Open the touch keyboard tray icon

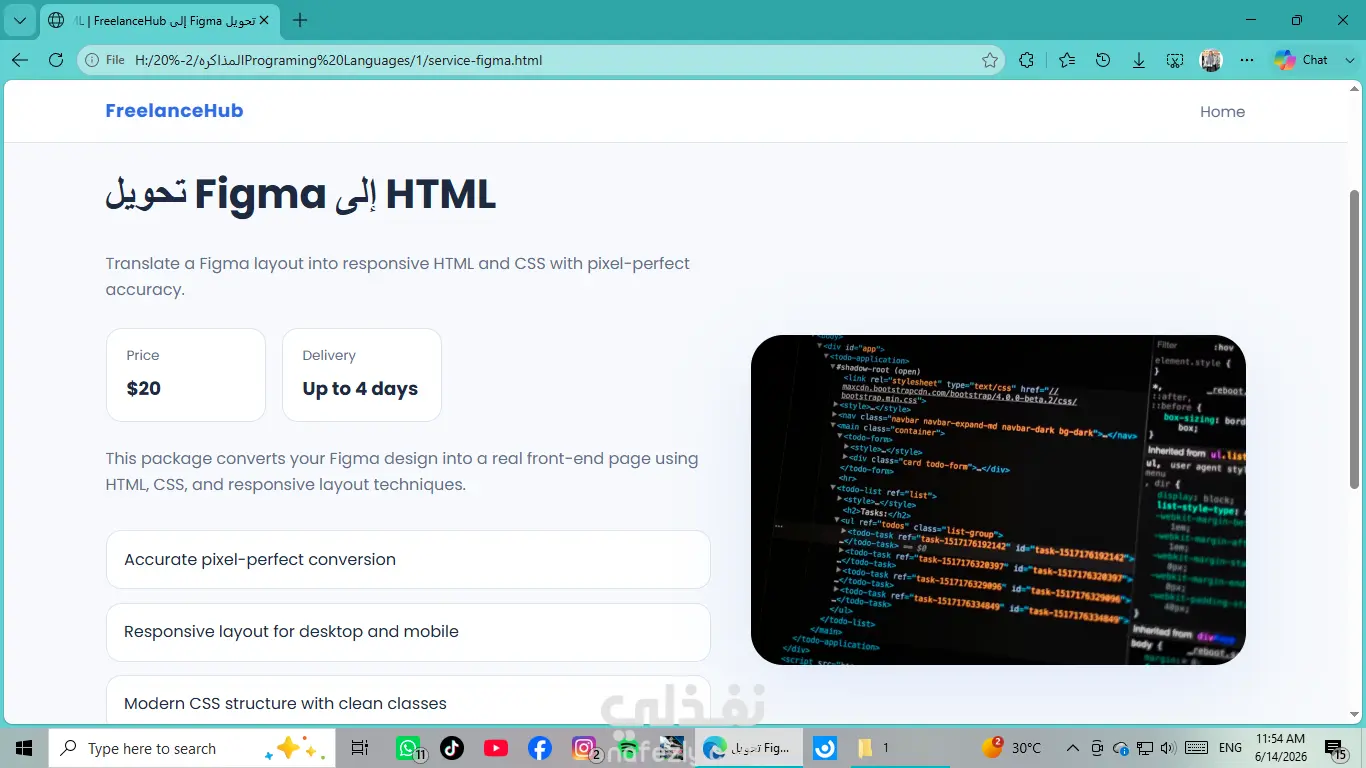(x=1196, y=748)
